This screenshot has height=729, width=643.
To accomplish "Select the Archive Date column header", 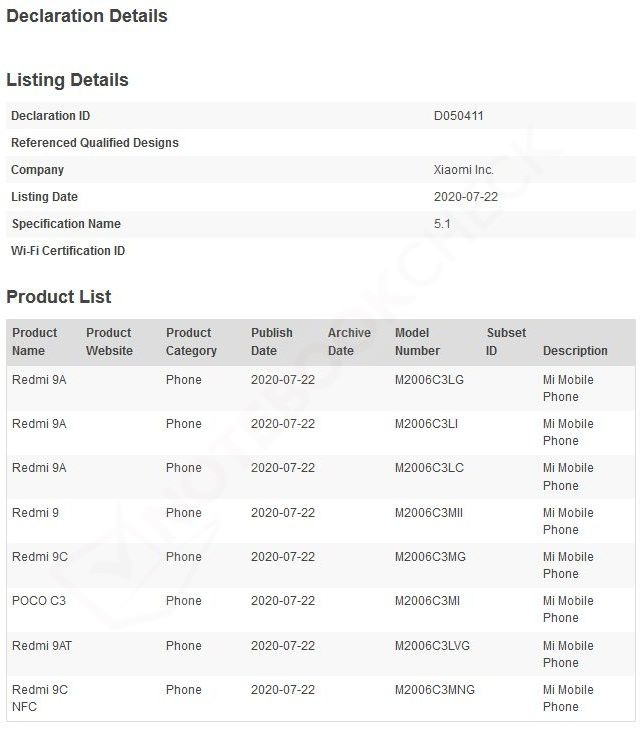I will point(349,342).
